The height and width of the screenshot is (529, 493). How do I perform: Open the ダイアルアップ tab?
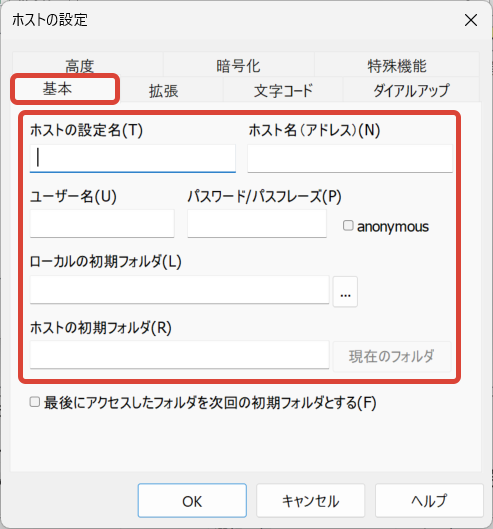411,91
